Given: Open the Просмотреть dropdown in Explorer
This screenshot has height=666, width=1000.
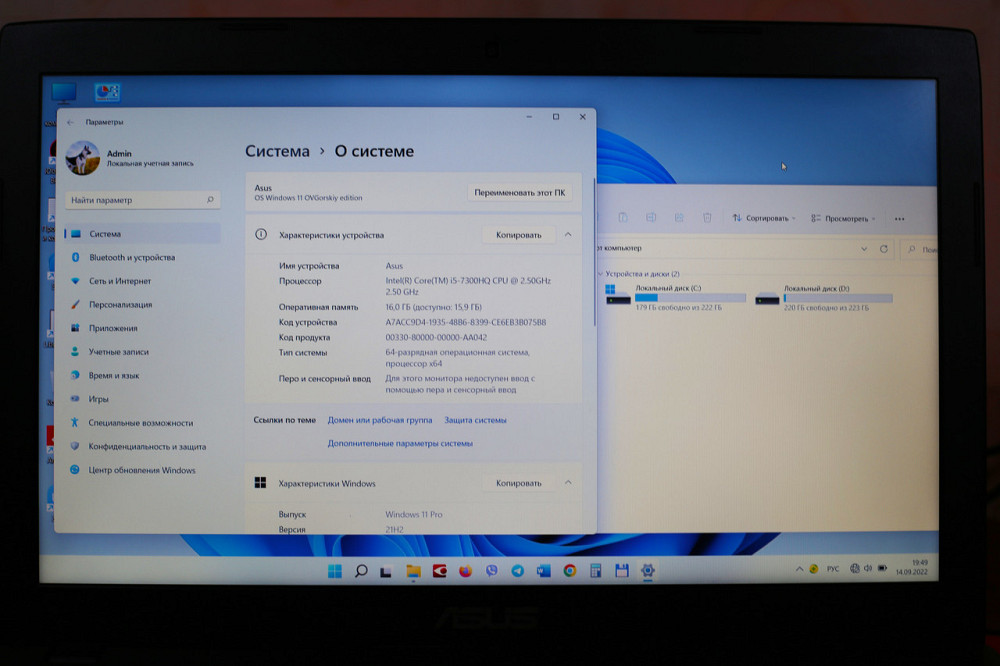Looking at the screenshot, I should coord(843,218).
